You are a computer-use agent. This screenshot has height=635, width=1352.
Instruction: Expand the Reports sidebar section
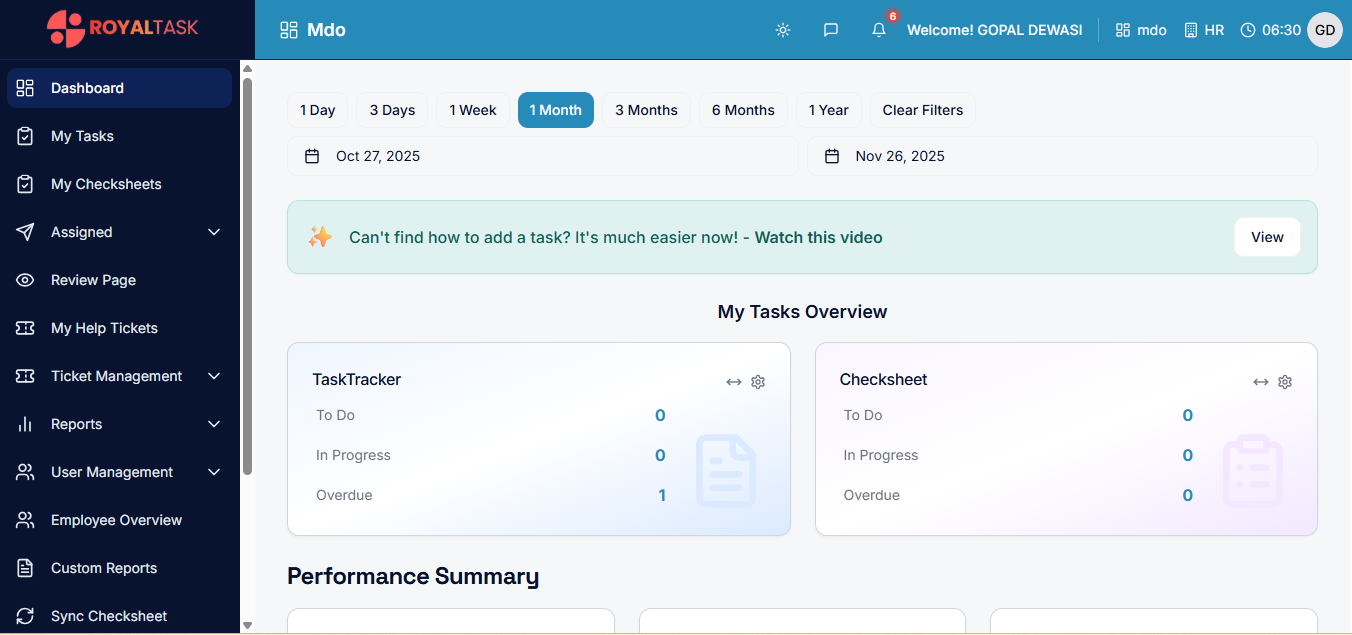pyautogui.click(x=213, y=424)
